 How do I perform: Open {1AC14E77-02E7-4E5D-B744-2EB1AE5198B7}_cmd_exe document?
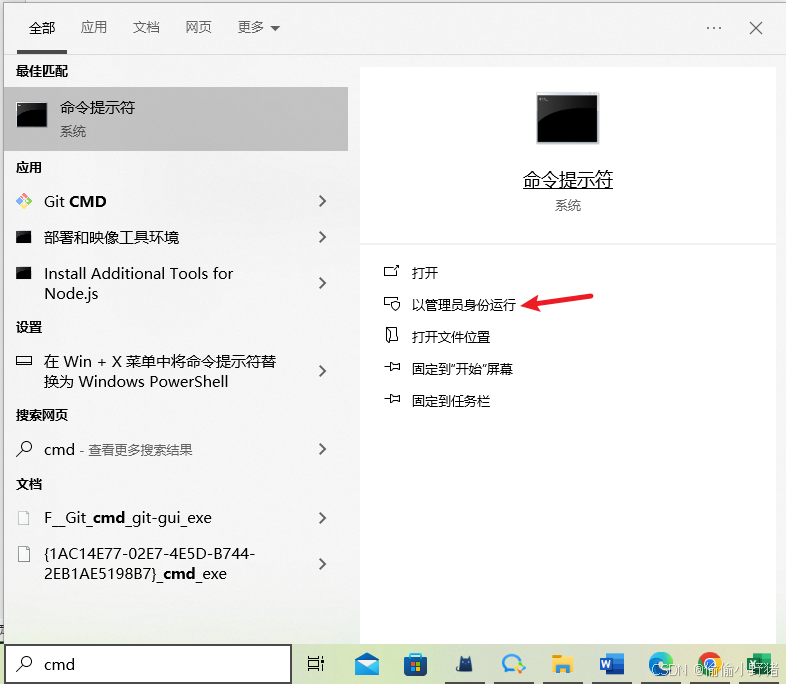tap(175, 564)
